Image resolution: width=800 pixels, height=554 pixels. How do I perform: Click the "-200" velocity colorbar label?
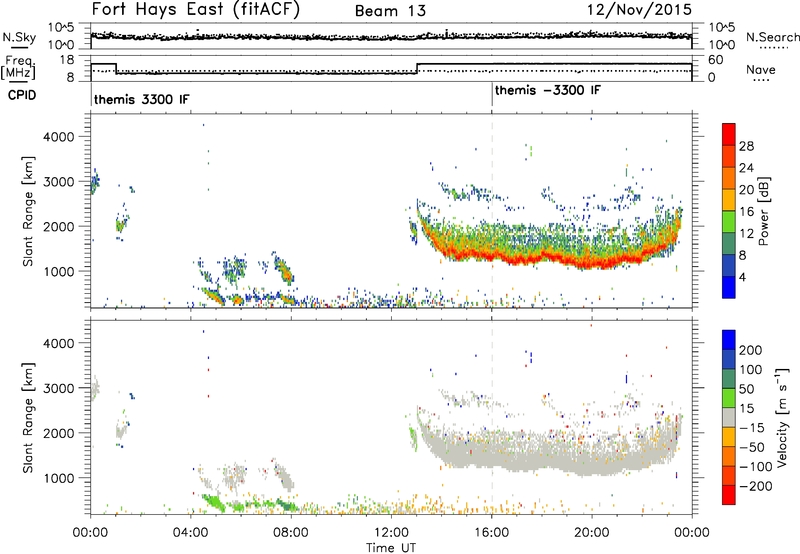pyautogui.click(x=755, y=486)
